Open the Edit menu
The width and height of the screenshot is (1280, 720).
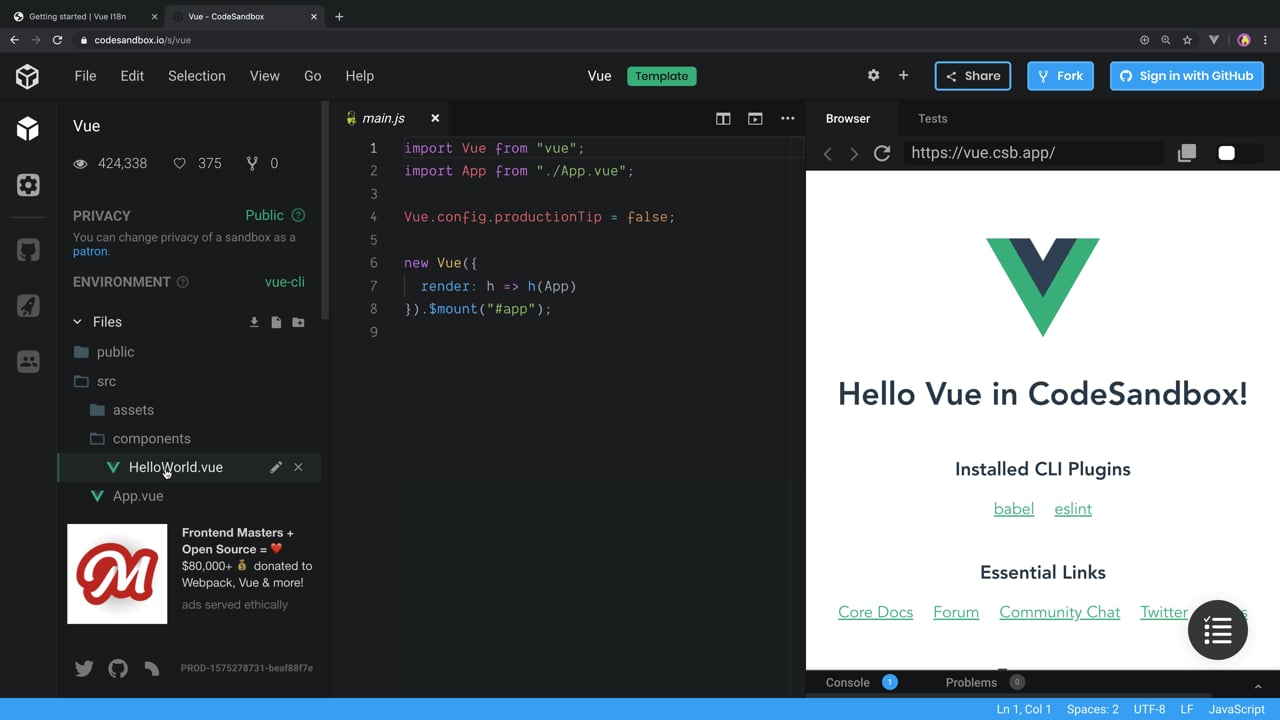pyautogui.click(x=132, y=76)
